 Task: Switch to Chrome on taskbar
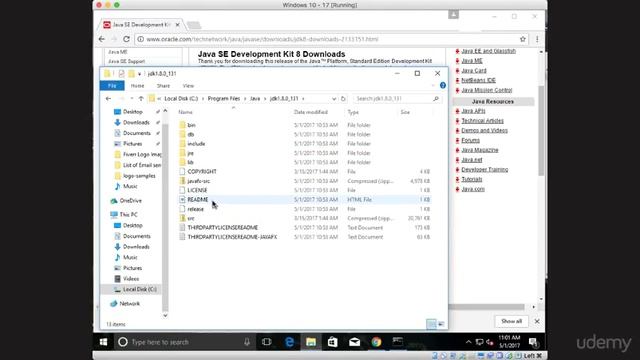pyautogui.click(x=376, y=342)
